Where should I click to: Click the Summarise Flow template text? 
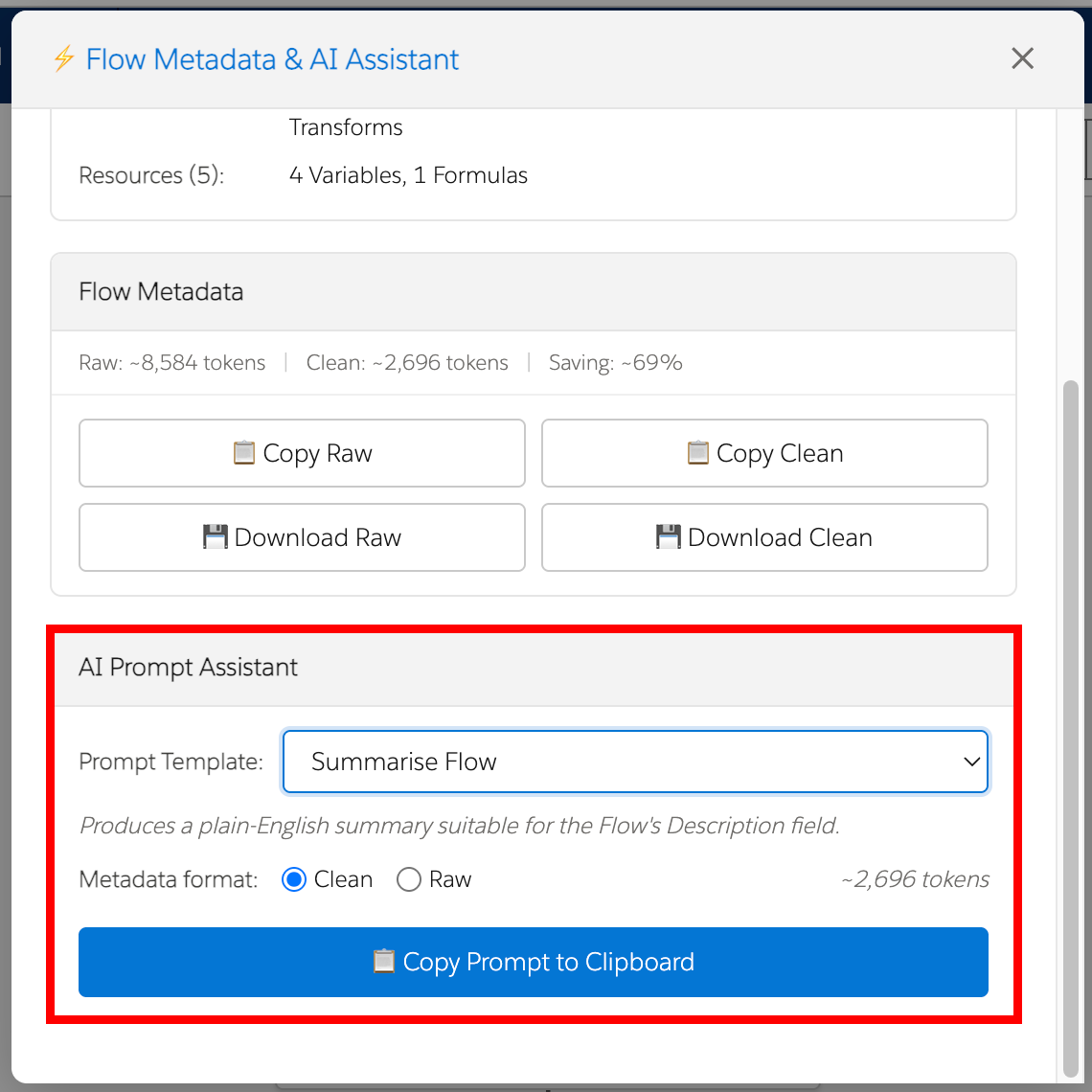point(404,761)
